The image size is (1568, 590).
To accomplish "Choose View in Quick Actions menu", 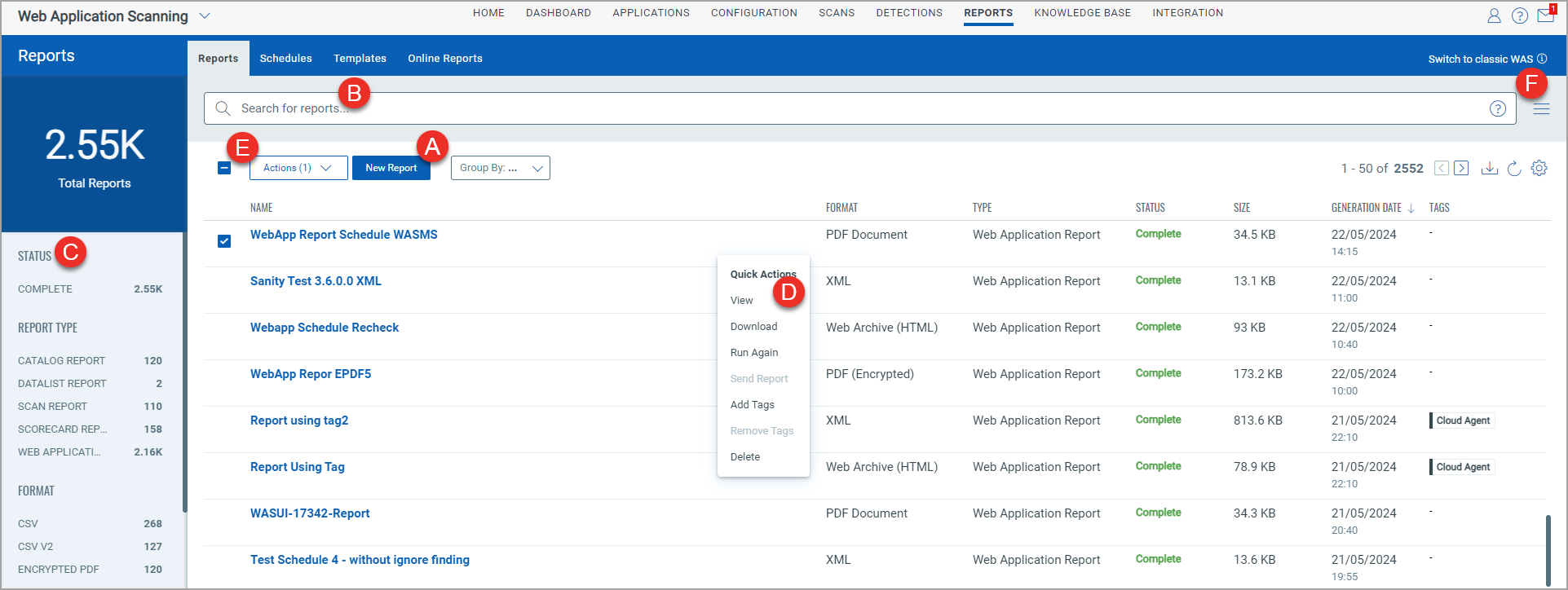I will point(741,301).
